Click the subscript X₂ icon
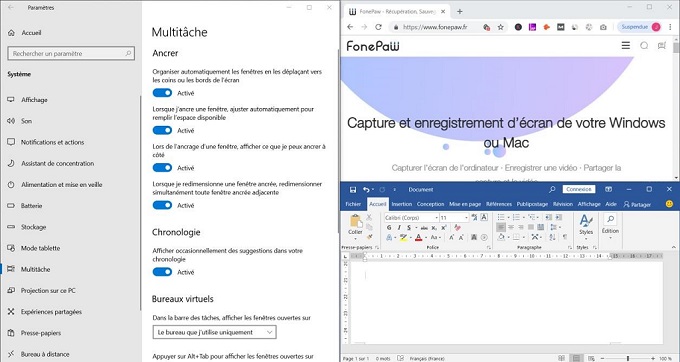Screen dimensions: 680x362 coord(434,228)
